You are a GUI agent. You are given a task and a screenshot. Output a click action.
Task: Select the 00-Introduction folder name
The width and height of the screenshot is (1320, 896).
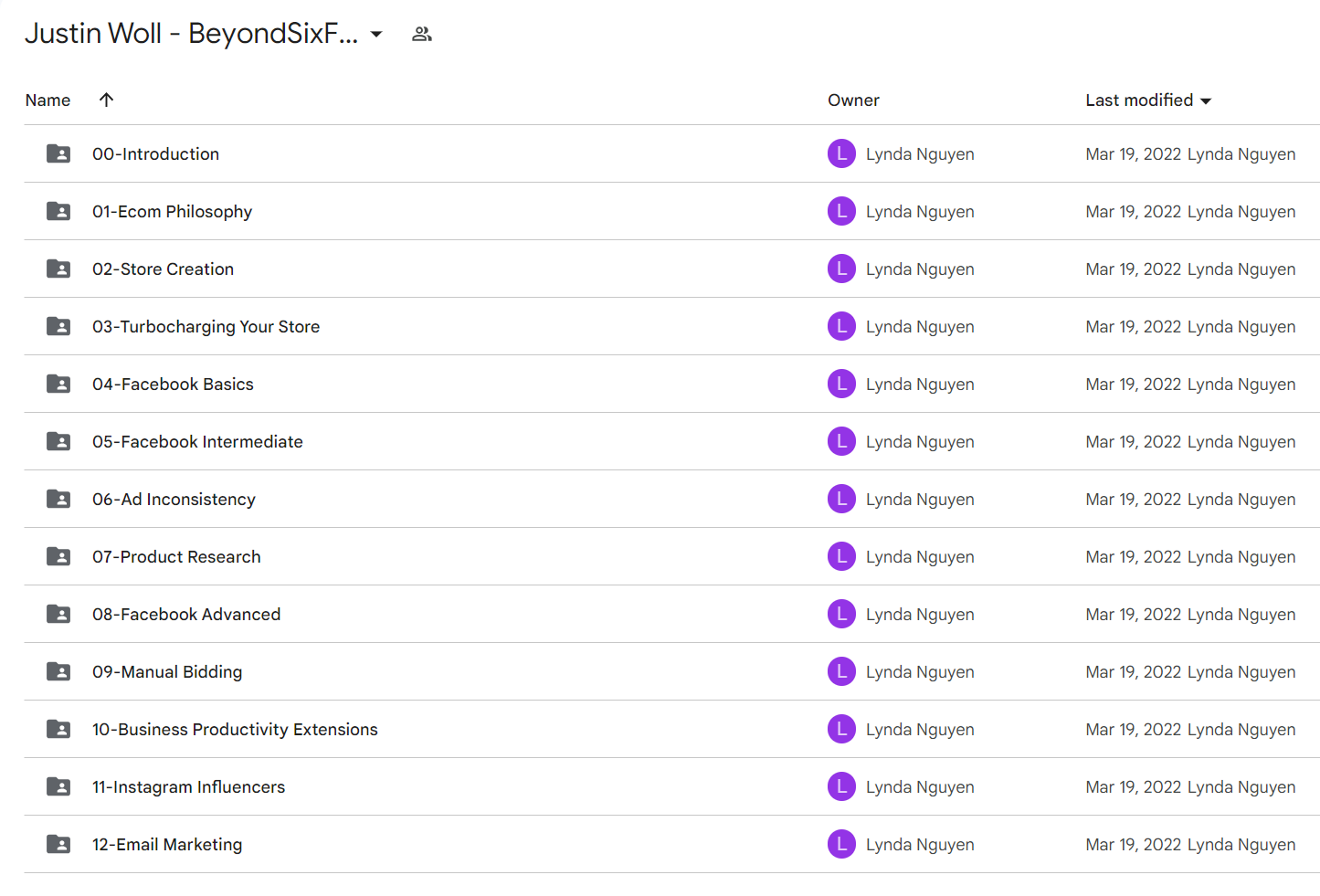pos(155,154)
